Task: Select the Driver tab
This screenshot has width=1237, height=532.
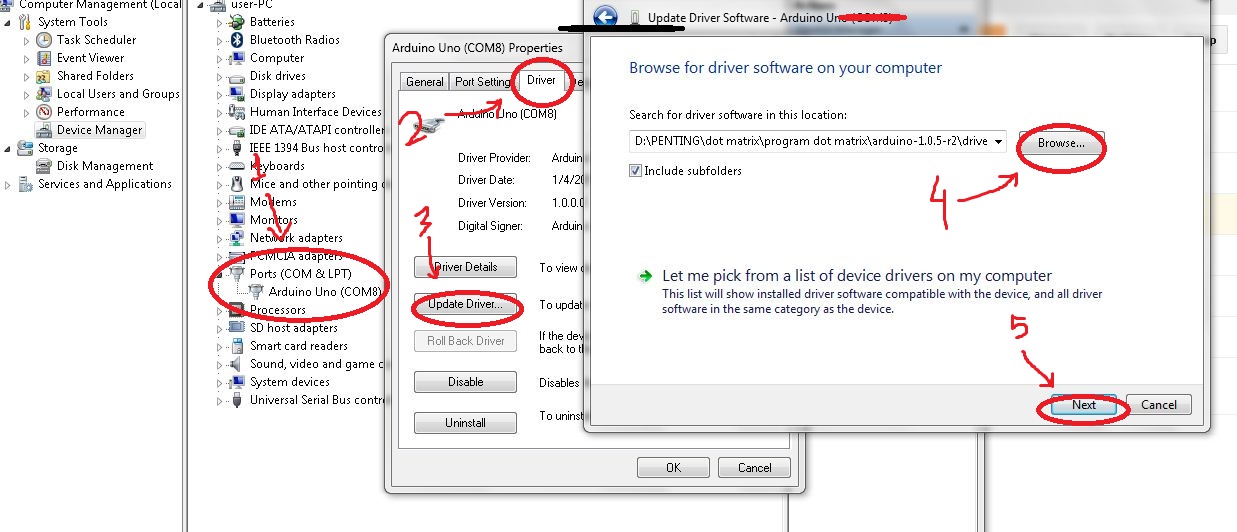Action: (x=541, y=80)
